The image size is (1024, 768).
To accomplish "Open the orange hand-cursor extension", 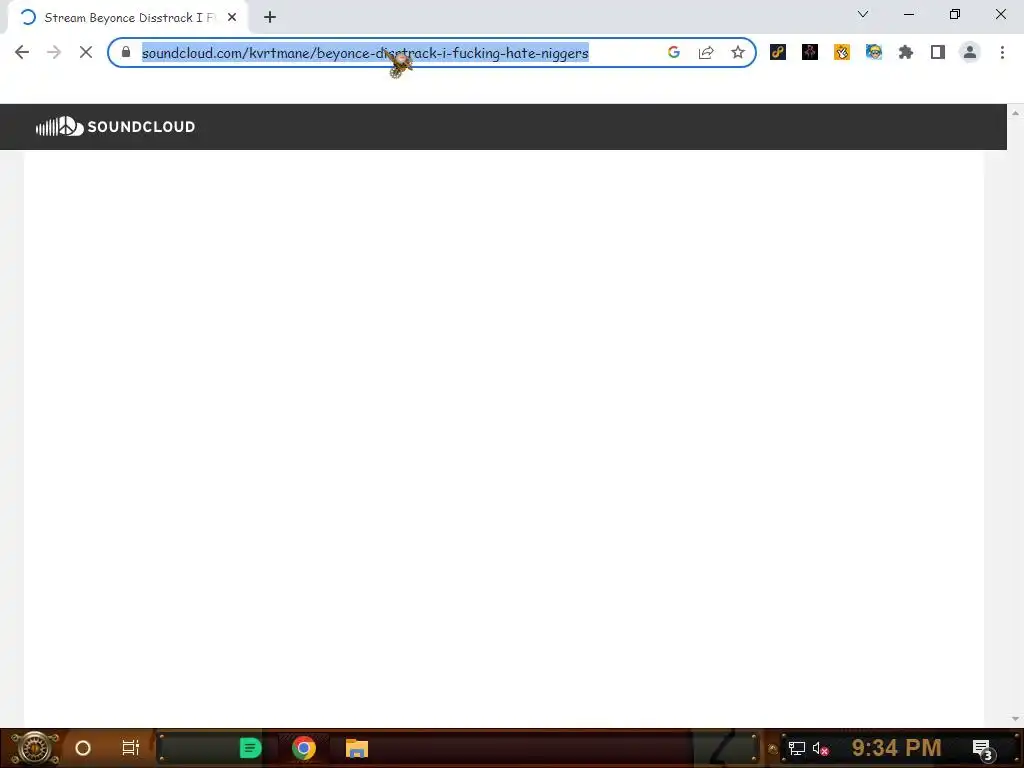I will 842,52.
